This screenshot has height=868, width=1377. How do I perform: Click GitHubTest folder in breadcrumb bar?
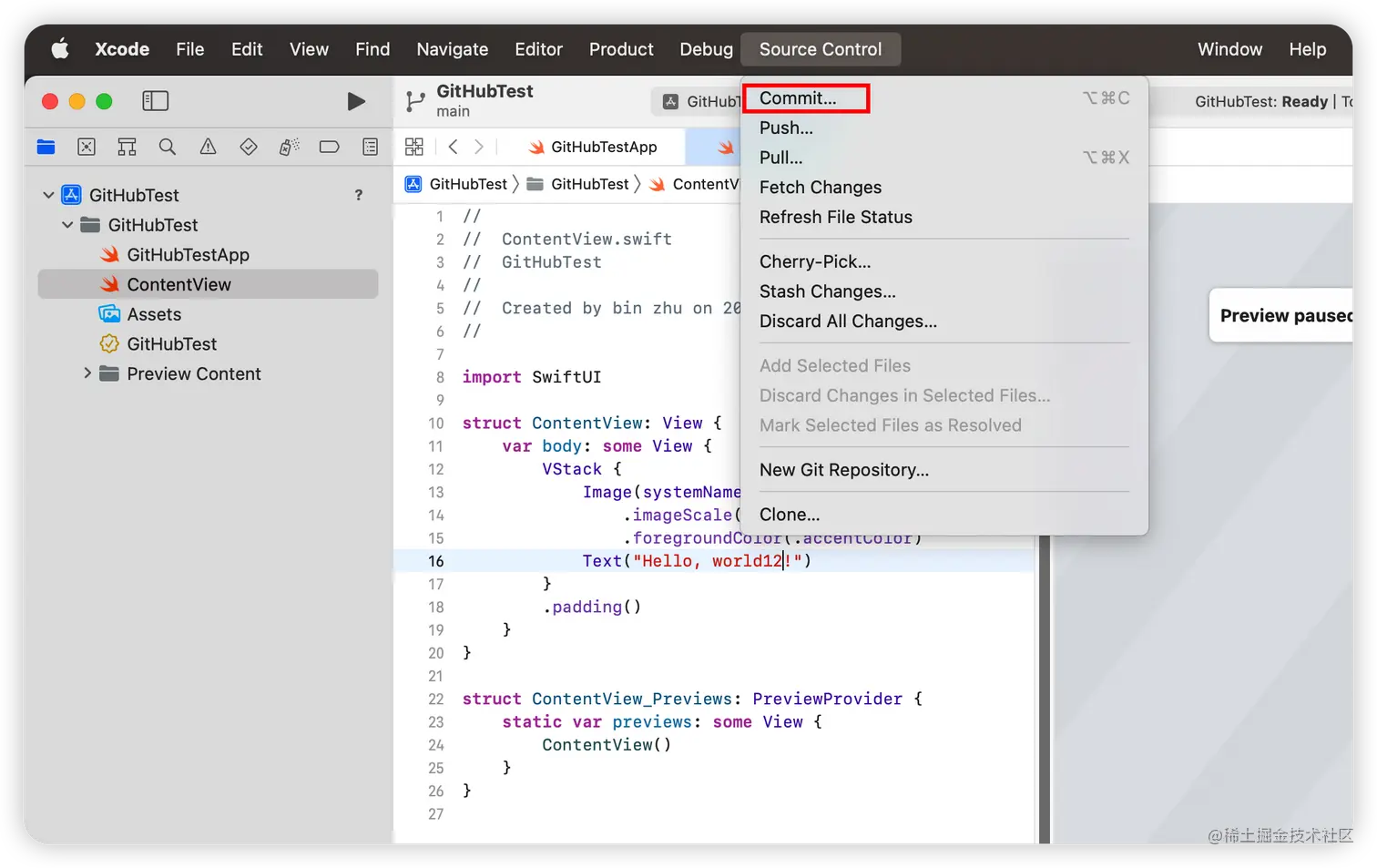[x=578, y=184]
